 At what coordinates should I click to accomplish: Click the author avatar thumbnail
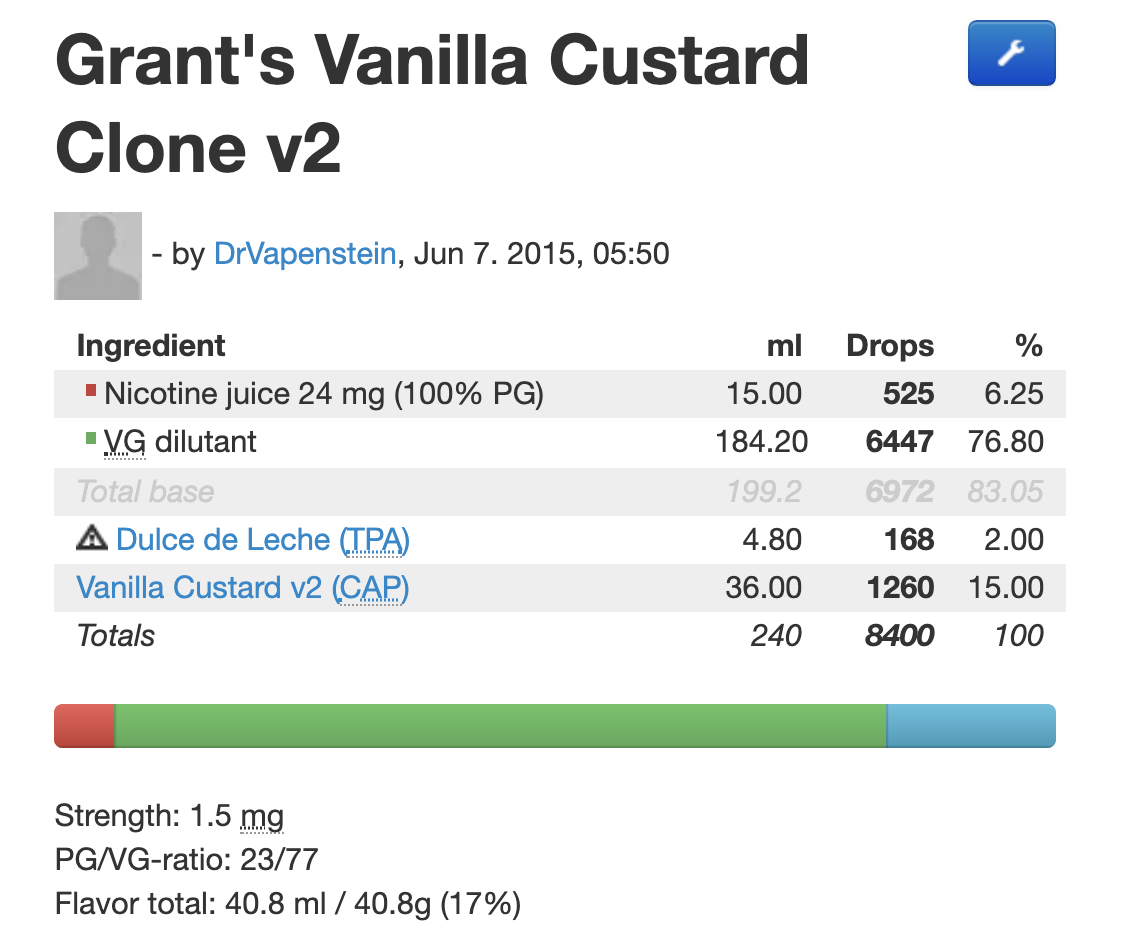pyautogui.click(x=98, y=256)
